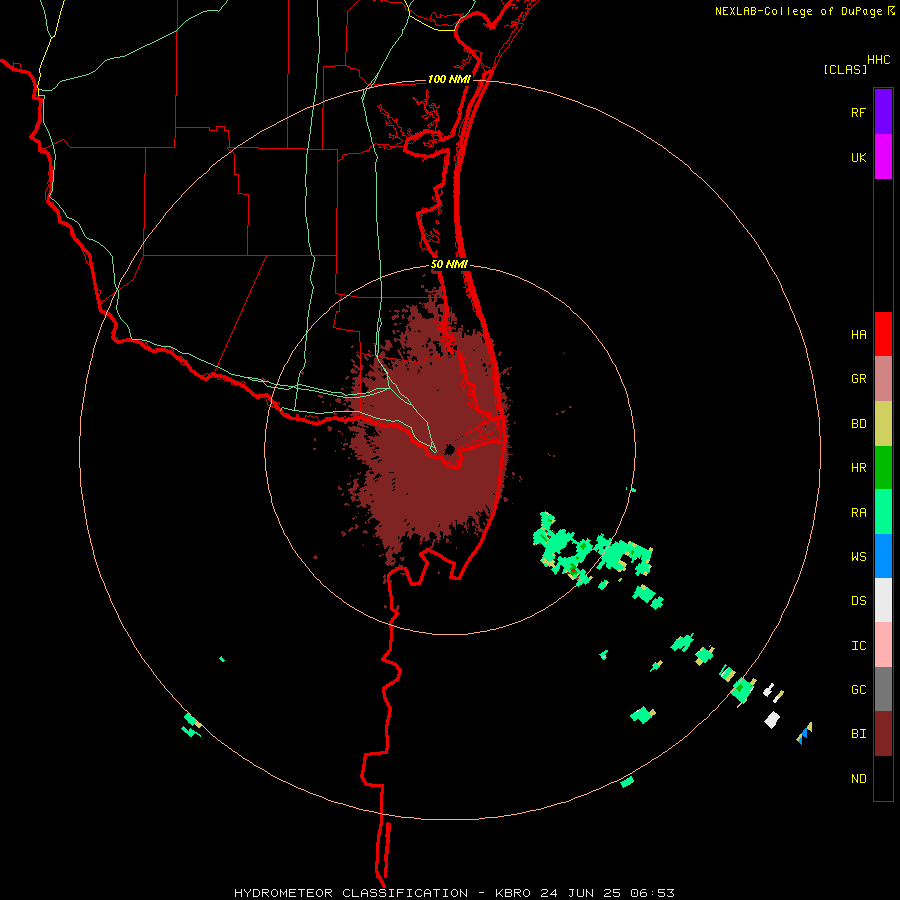Click the RA legend label
This screenshot has width=900, height=900.
pos(858,513)
